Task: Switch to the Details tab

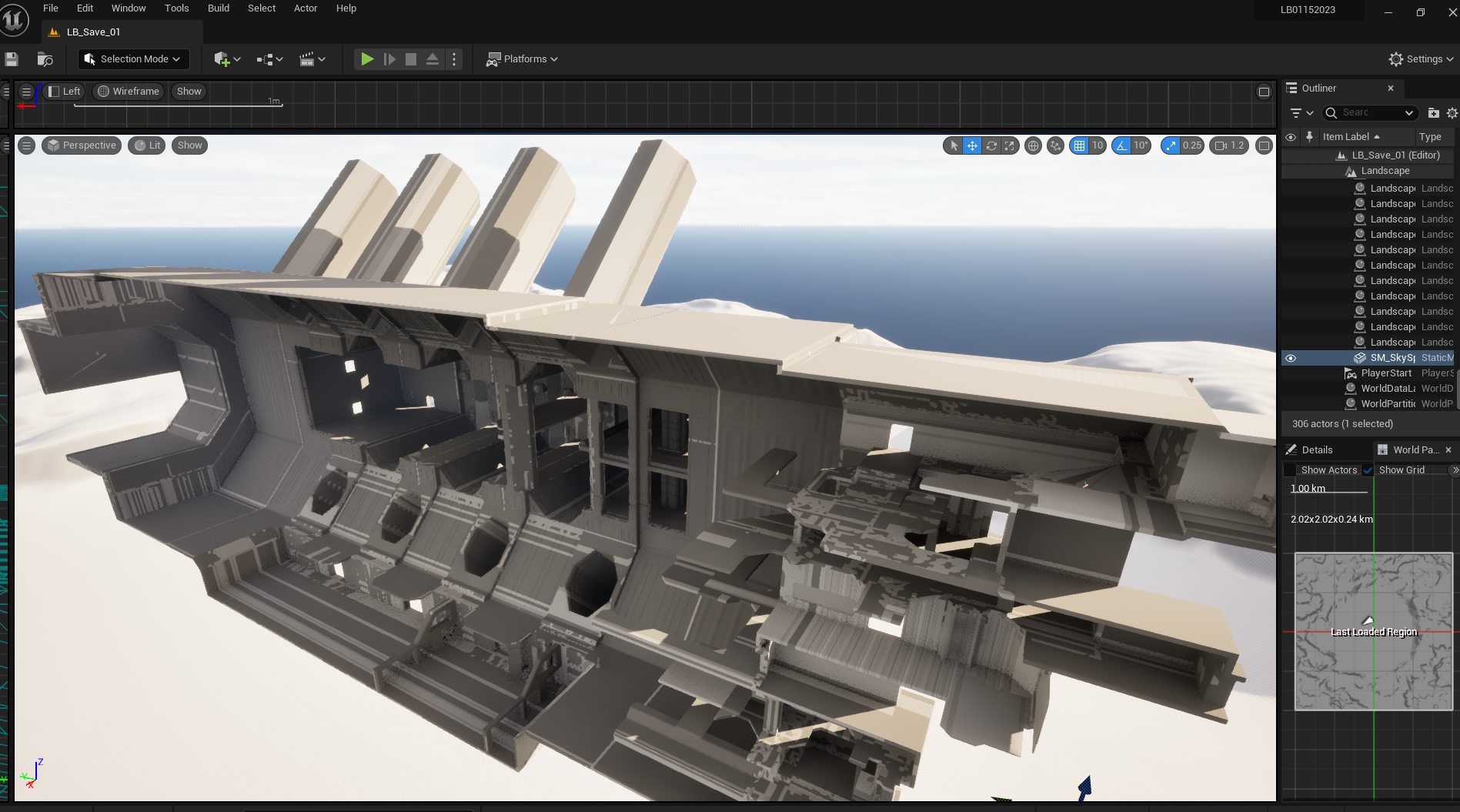Action: point(1316,450)
